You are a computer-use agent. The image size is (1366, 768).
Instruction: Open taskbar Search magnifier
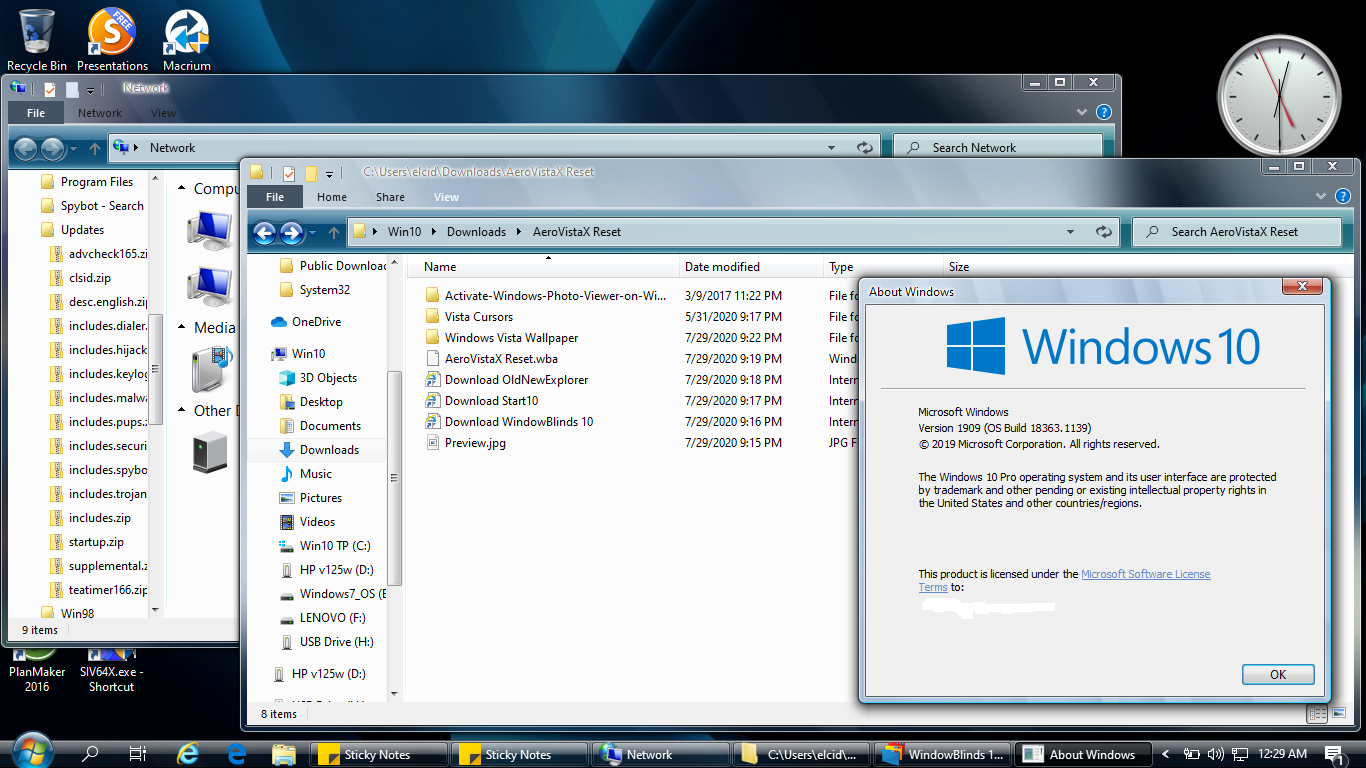[x=89, y=754]
